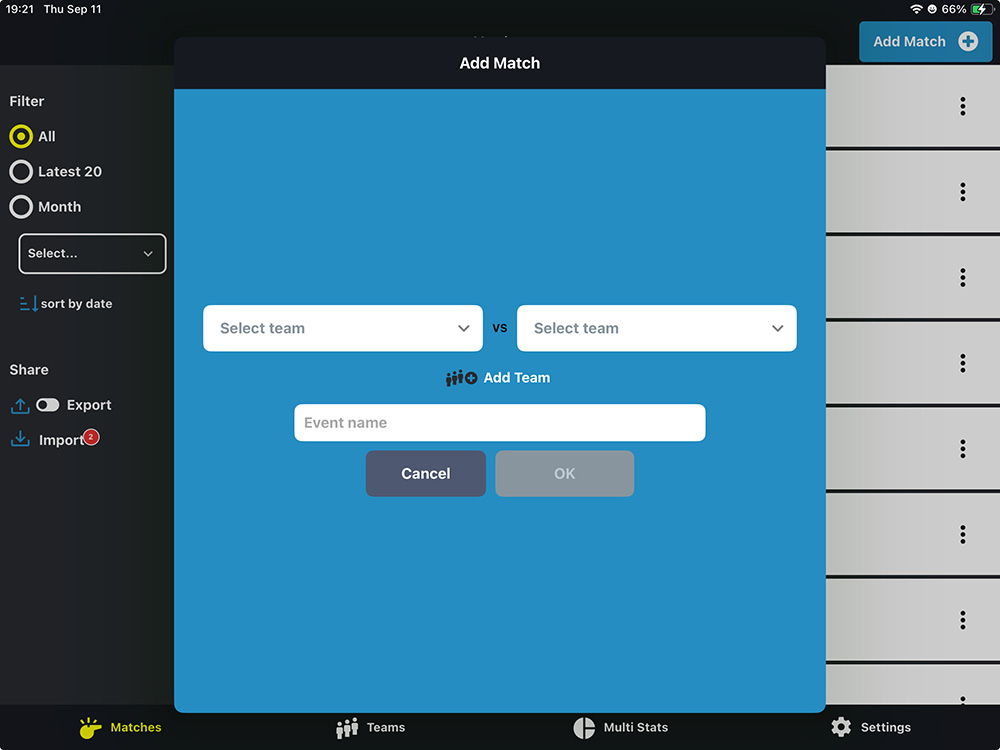Viewport: 1000px width, 750px height.
Task: Click the Import download icon
Action: 20,440
